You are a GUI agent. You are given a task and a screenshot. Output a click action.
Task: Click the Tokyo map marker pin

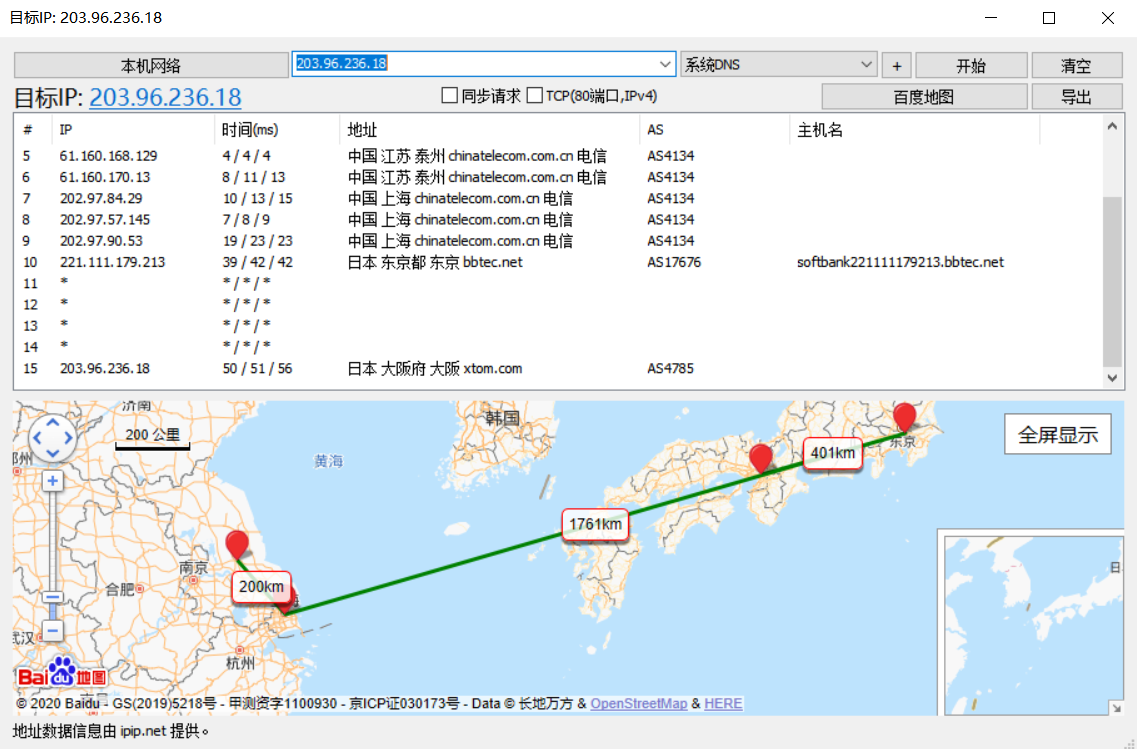click(x=904, y=416)
